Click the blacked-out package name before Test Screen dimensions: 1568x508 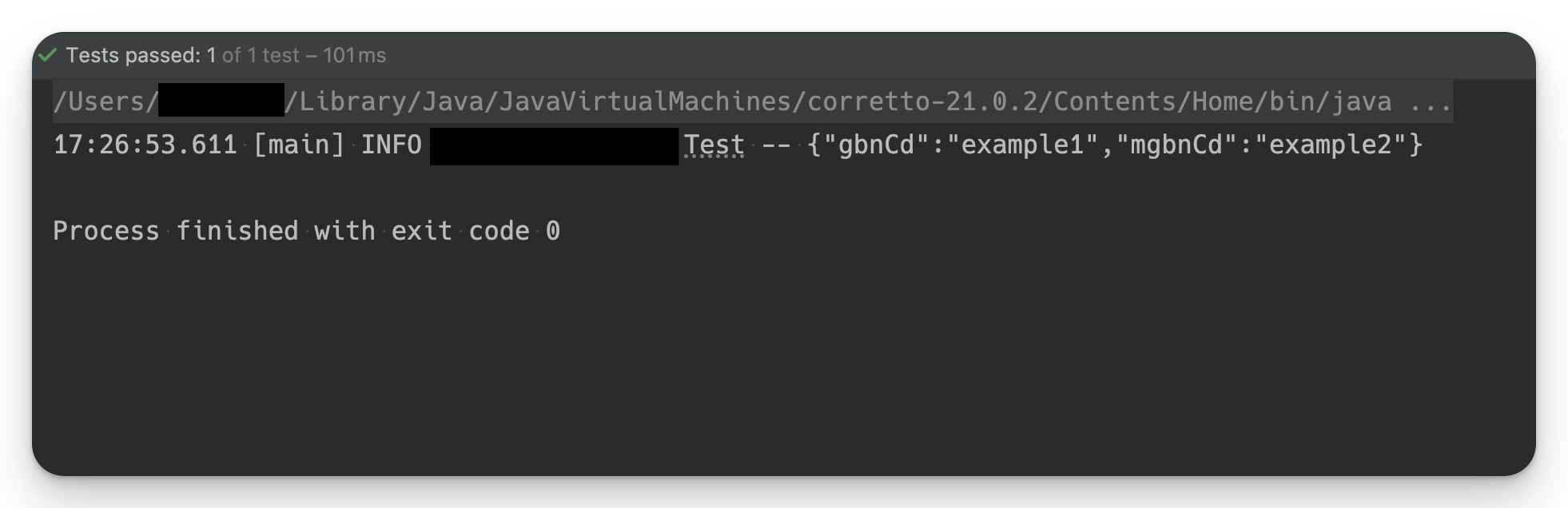pyautogui.click(x=554, y=146)
